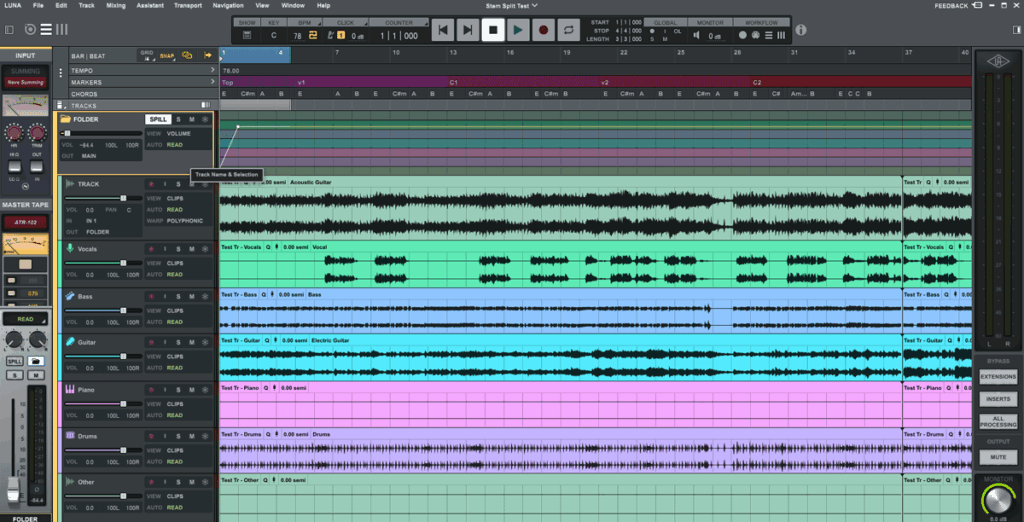1024x522 pixels.
Task: Click the INSERTS bypass button
Action: pyautogui.click(x=998, y=399)
